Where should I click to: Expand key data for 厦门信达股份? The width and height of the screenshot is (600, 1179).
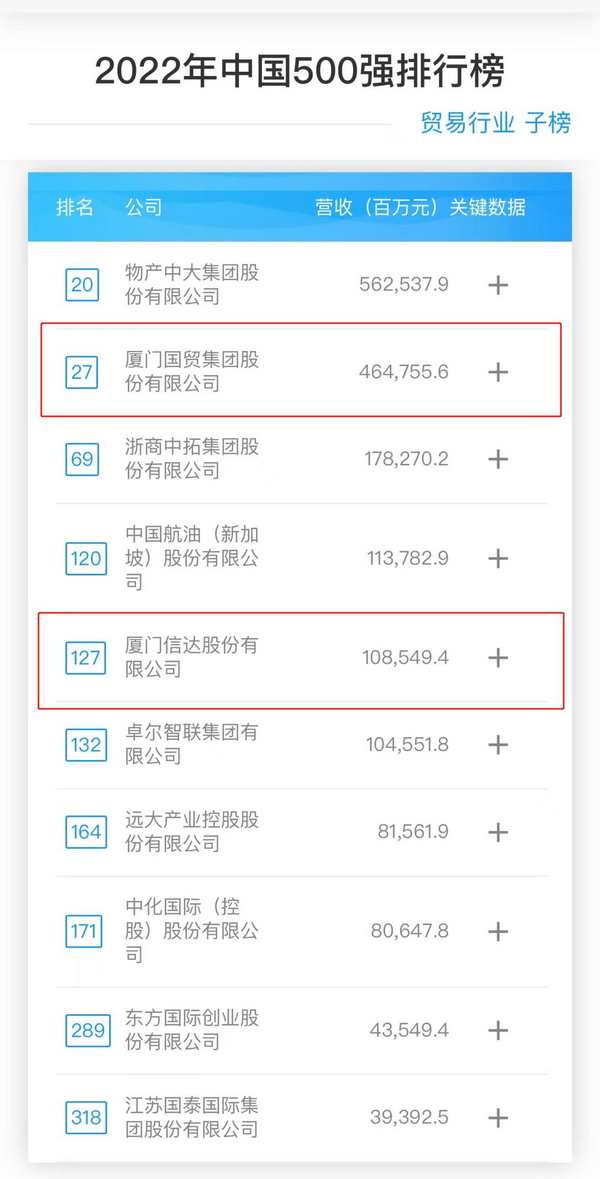click(497, 657)
